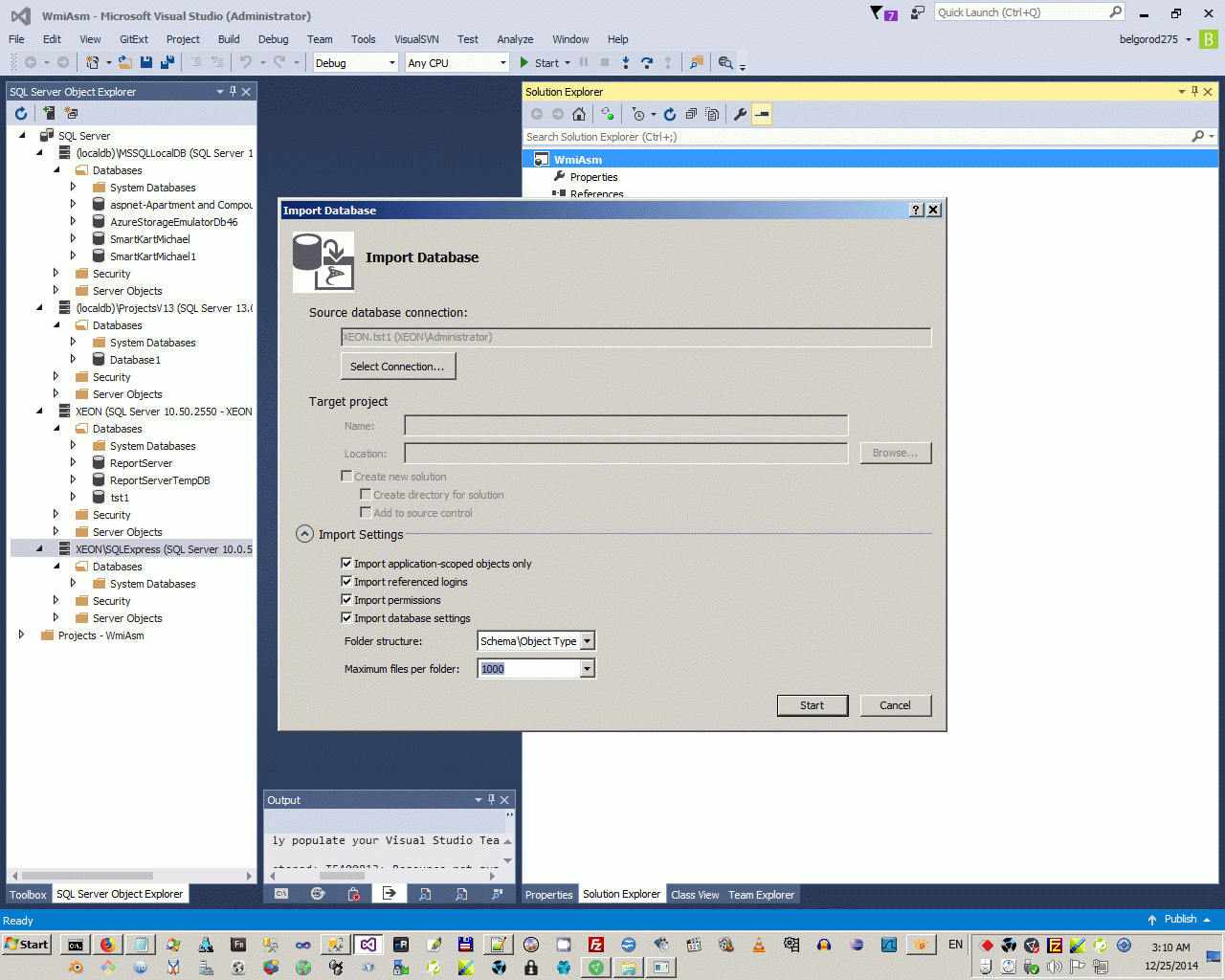The image size is (1225, 980).
Task: Refresh the SQL Server Object Explorer
Action: point(21,113)
